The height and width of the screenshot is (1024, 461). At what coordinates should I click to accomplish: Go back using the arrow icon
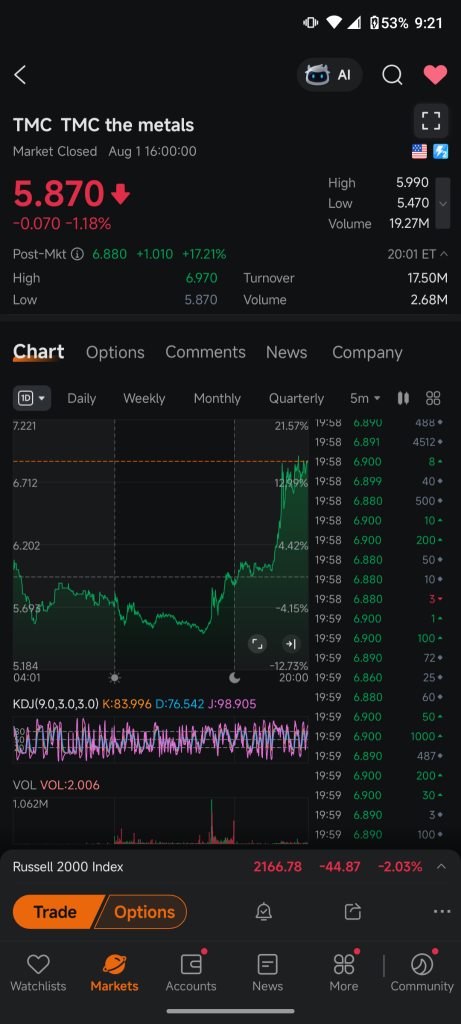coord(20,75)
